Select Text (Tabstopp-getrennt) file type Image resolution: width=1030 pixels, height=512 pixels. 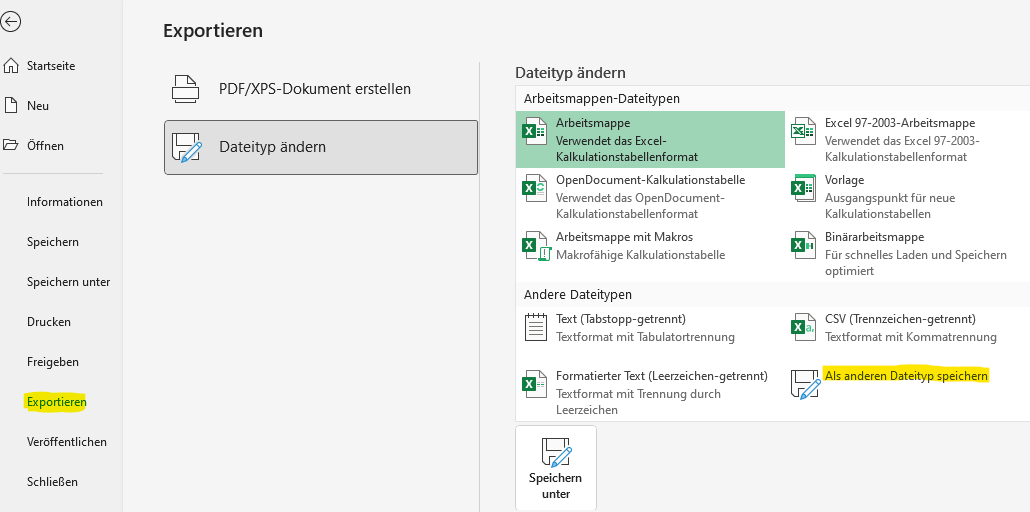(621, 319)
